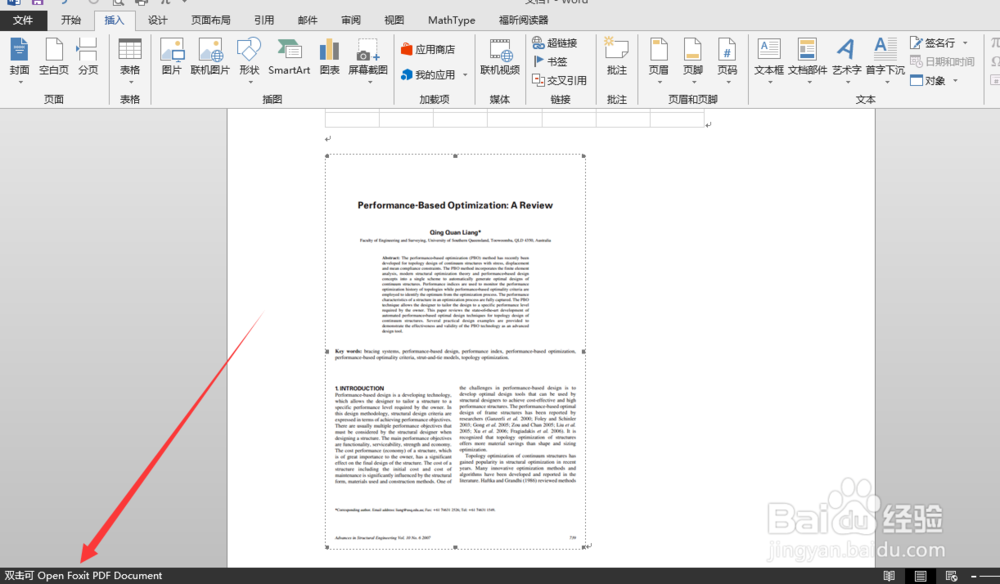
Task: Switch to the 页面布局 tab
Action: (x=211, y=20)
